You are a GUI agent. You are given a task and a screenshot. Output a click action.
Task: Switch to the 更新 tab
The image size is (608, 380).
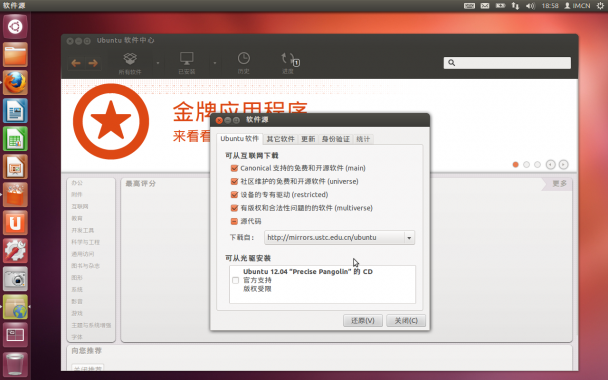pyautogui.click(x=308, y=139)
